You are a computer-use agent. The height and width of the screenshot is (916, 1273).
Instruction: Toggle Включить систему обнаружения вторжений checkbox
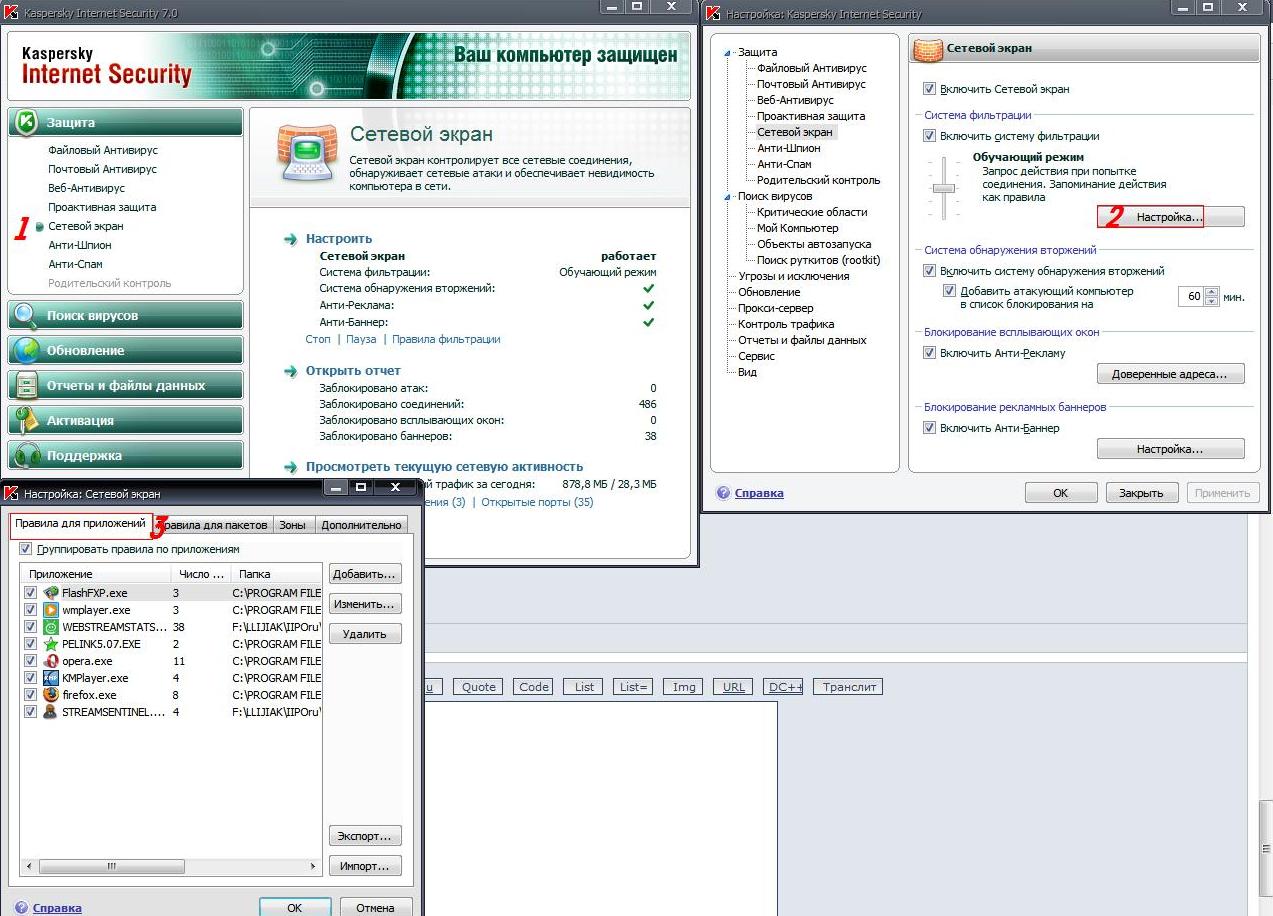(x=930, y=271)
